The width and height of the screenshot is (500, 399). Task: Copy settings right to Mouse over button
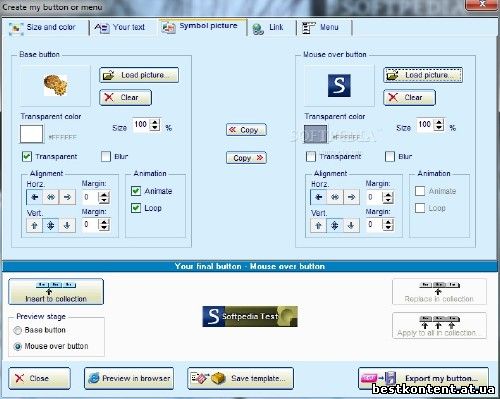pos(246,158)
